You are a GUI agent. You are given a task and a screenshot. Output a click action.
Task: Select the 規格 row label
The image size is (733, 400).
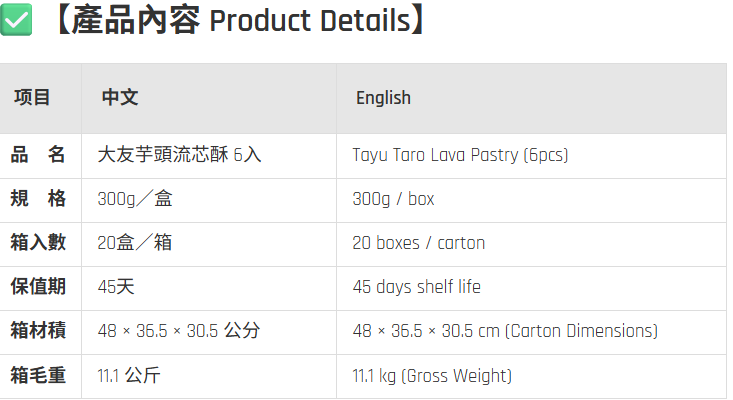point(38,199)
